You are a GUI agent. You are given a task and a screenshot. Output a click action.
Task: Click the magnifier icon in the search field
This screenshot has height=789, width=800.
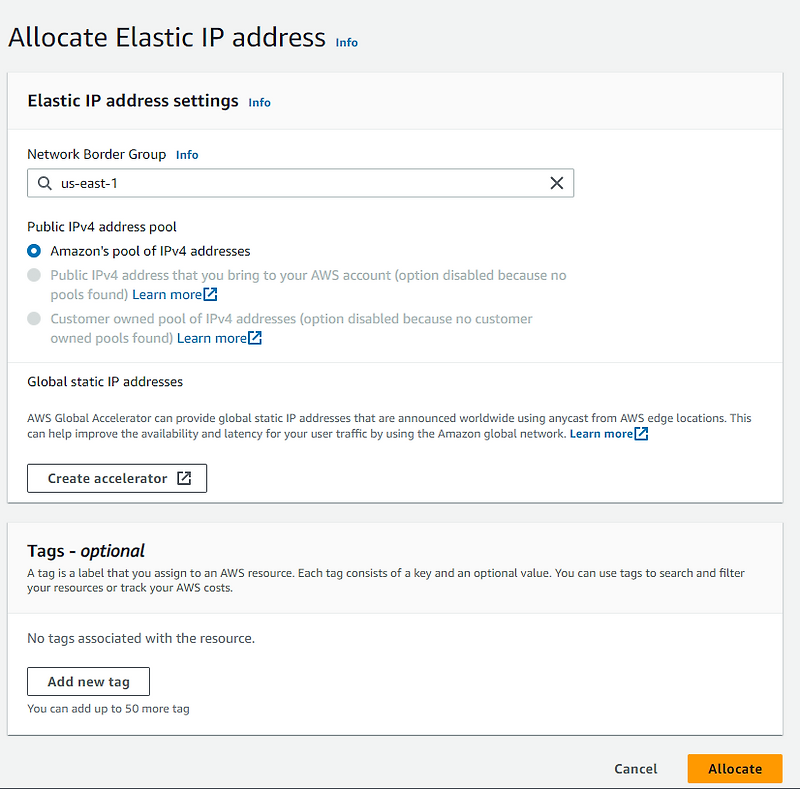[x=44, y=183]
